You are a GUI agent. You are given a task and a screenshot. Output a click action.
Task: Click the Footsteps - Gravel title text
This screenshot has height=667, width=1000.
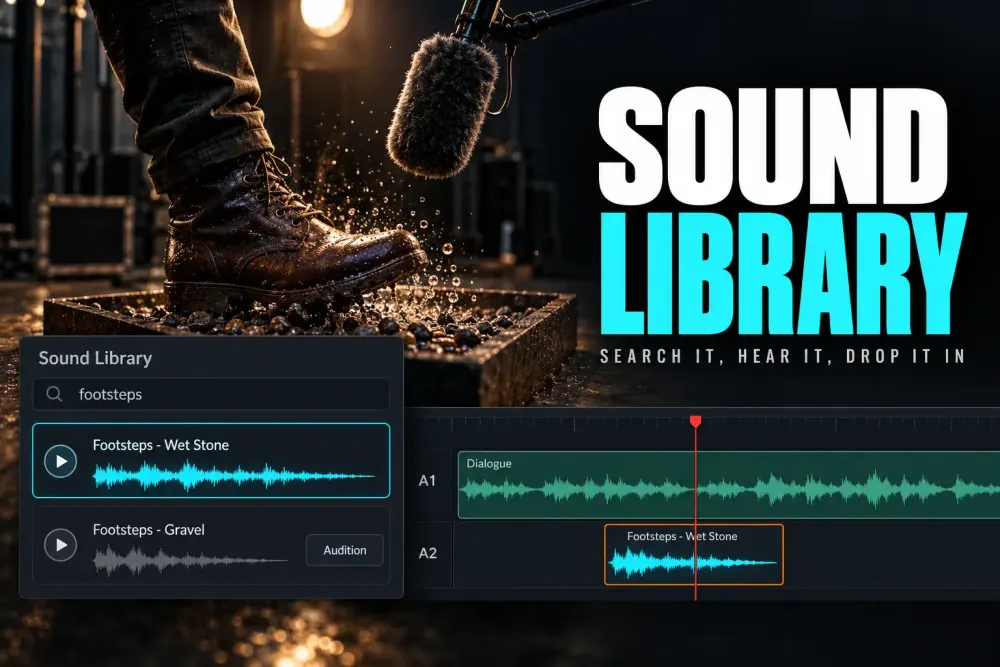tap(149, 530)
